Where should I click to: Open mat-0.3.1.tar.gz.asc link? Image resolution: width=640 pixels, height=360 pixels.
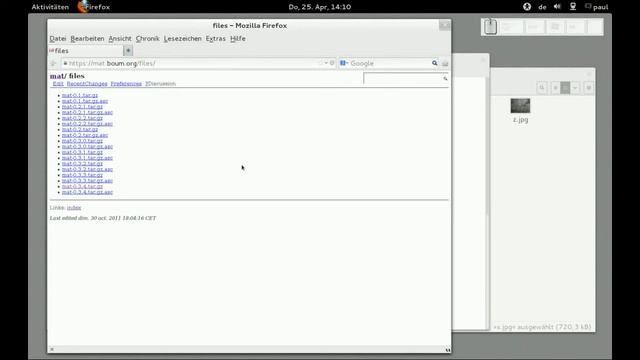(87, 158)
